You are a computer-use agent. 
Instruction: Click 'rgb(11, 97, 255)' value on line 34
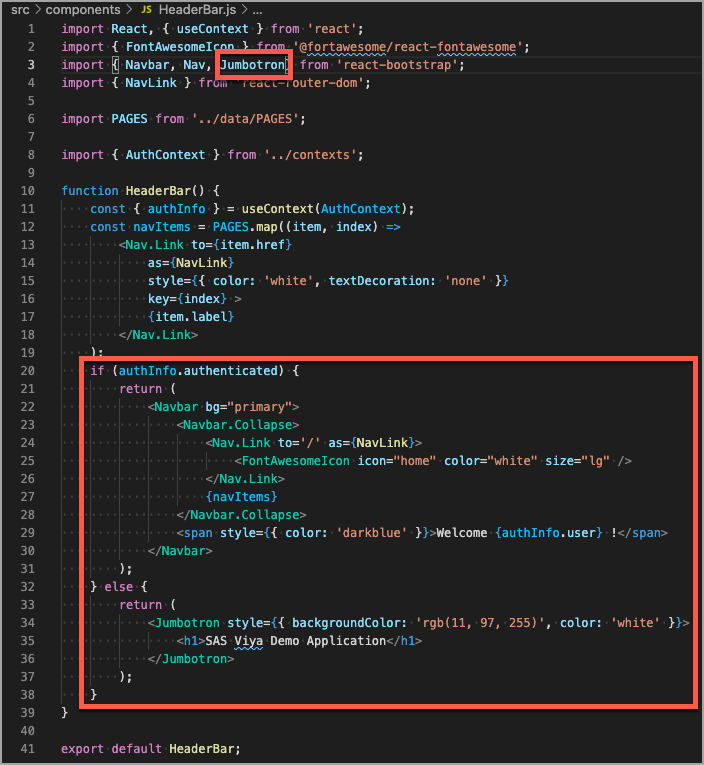[480, 623]
